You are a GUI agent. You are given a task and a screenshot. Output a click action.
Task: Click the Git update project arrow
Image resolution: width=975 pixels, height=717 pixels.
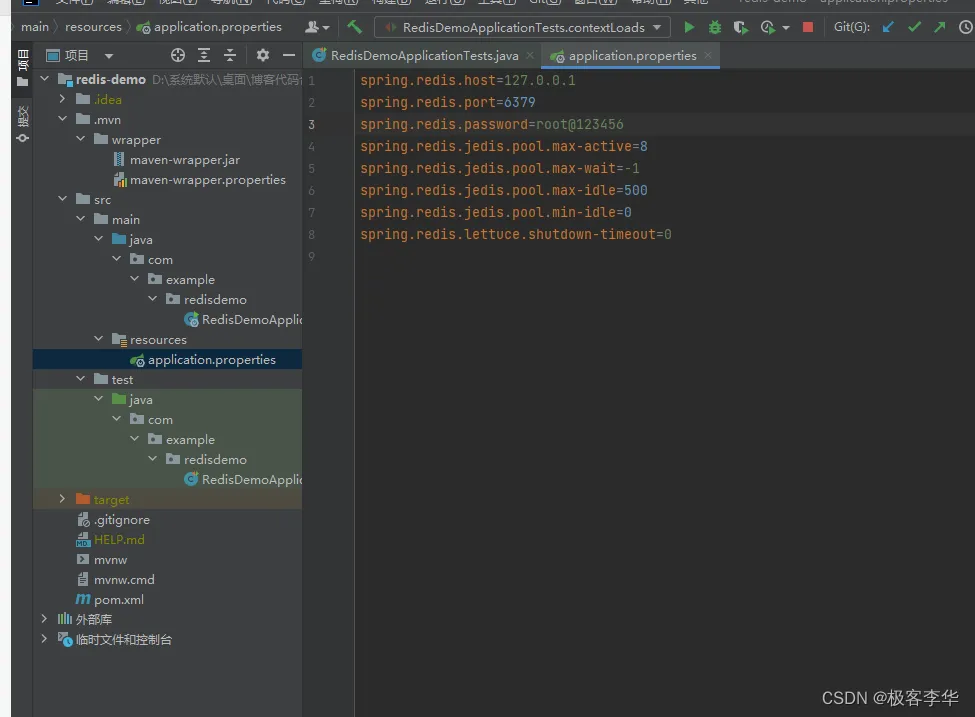point(888,27)
